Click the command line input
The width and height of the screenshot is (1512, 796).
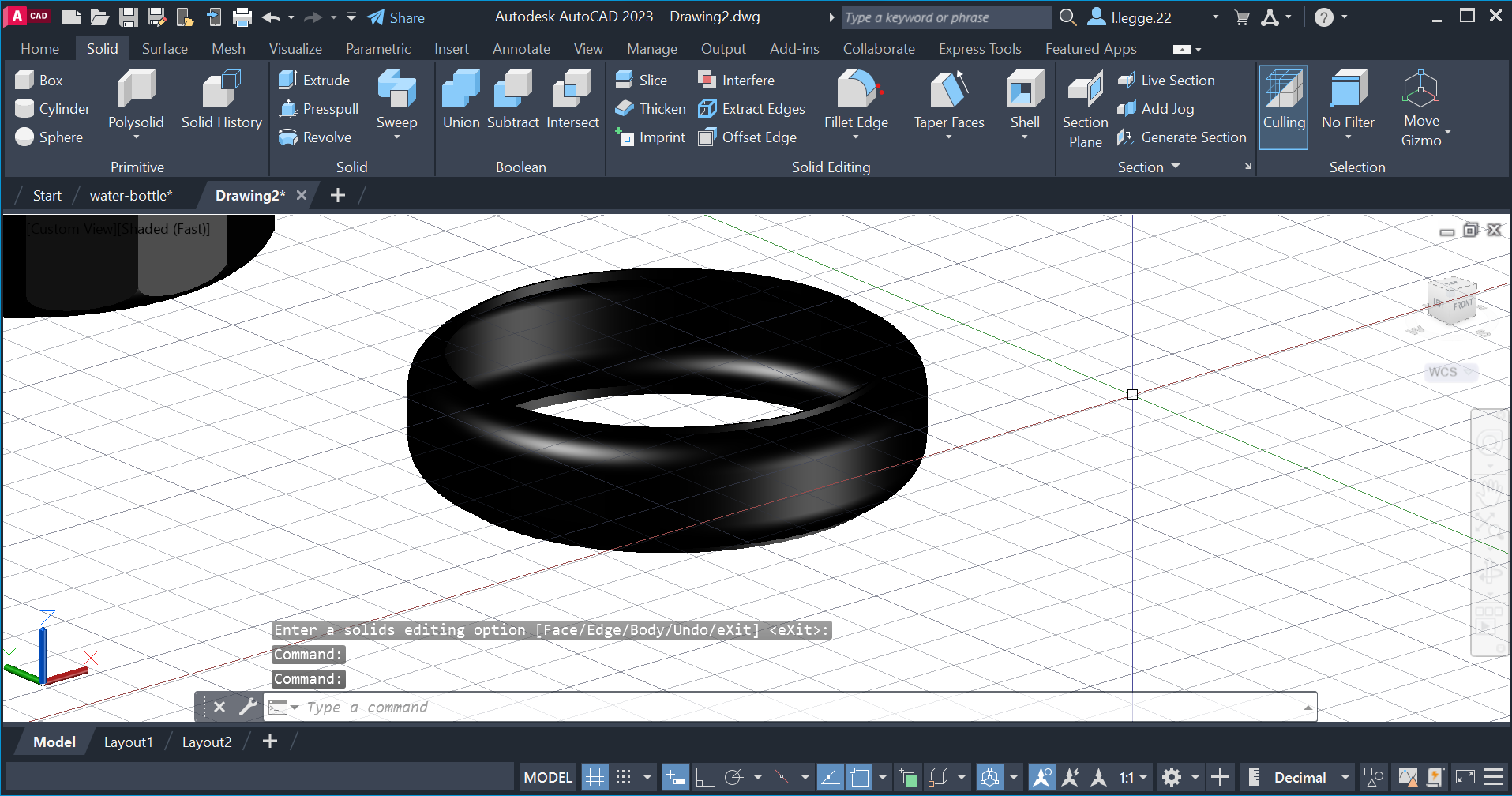tap(790, 707)
